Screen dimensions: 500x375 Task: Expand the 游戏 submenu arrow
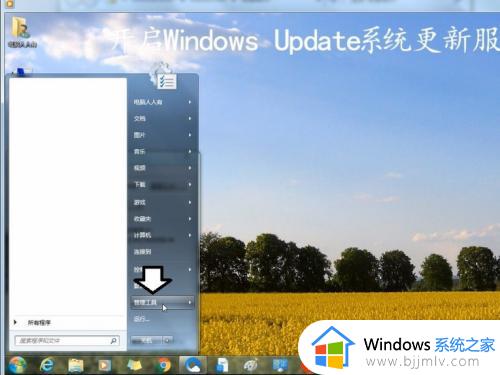coord(190,202)
